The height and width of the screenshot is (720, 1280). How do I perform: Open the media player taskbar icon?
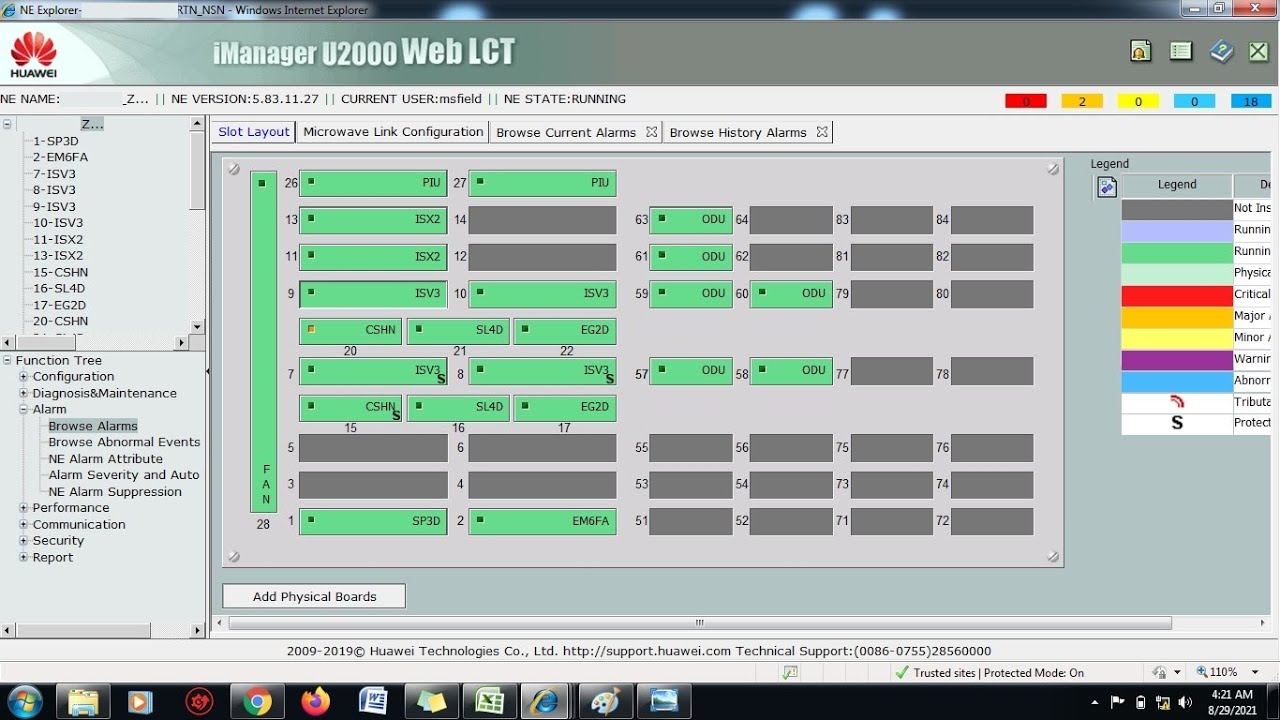point(141,702)
